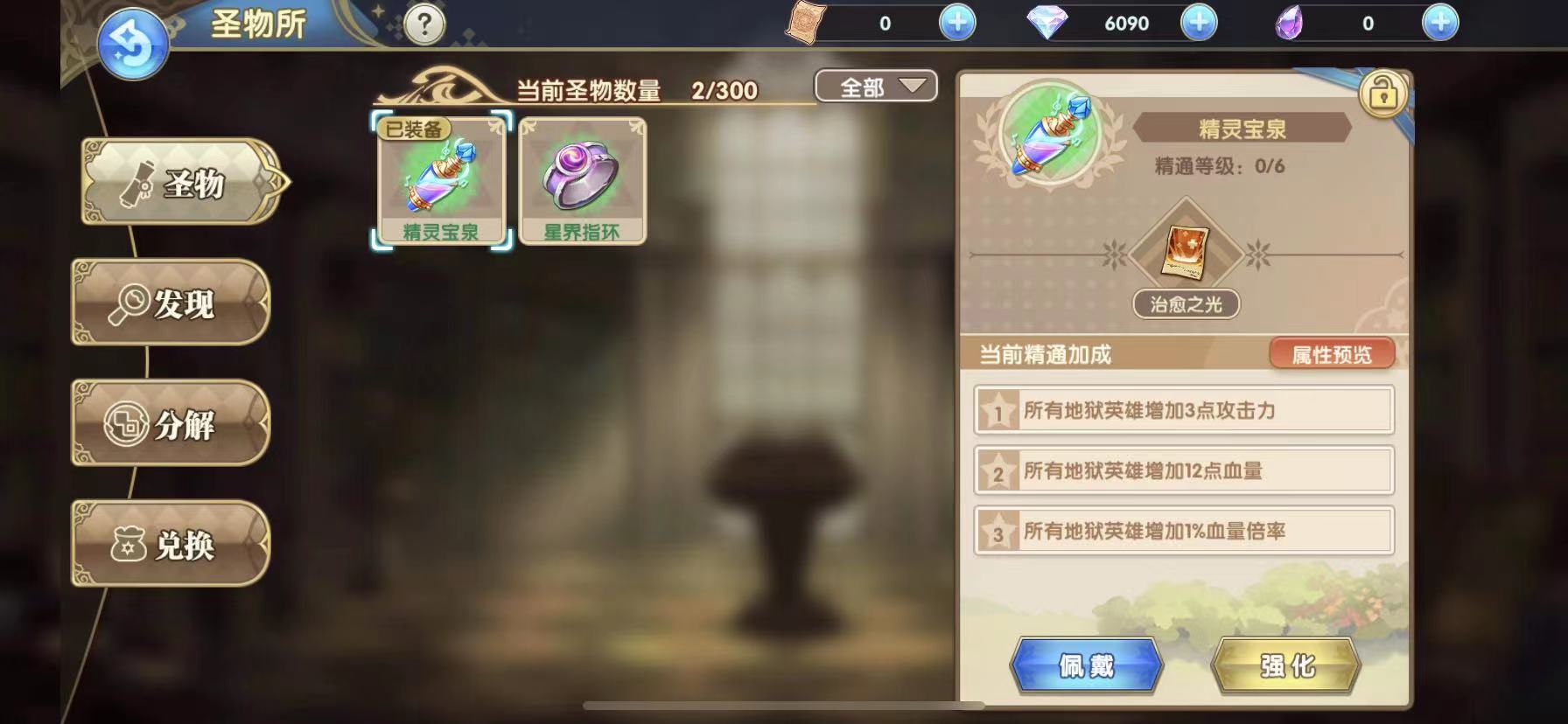Select the 星界指环 relic thumbnail
Screen dimensions: 1568x724
[582, 181]
